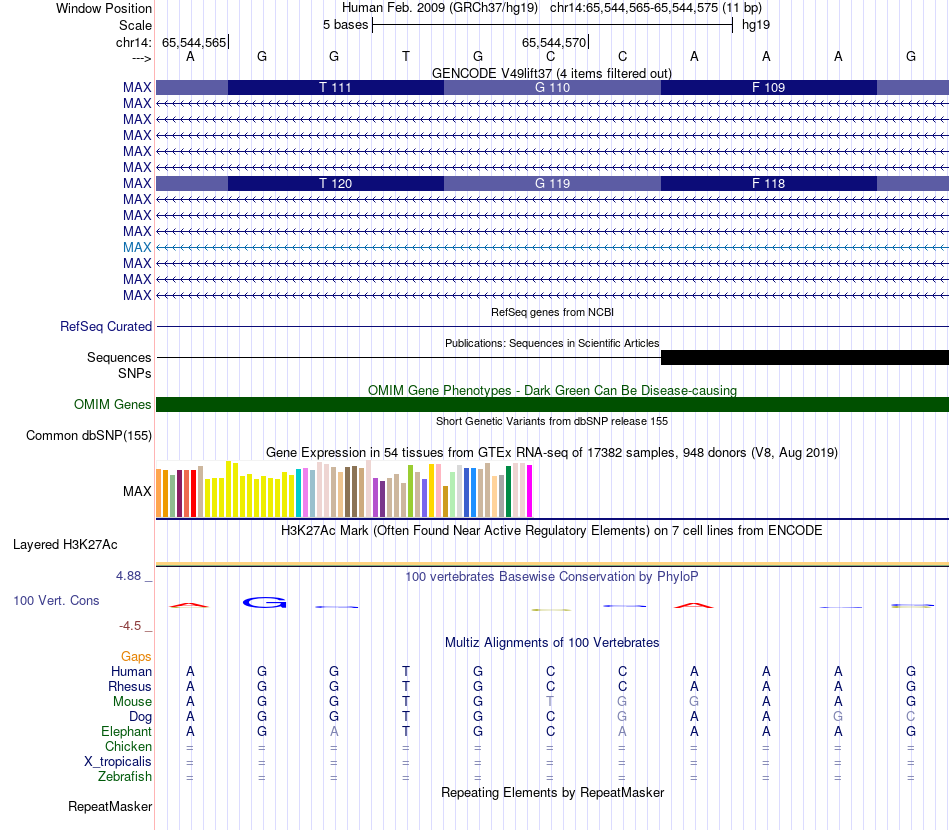Open the Common dbSNP(155) track label
Viewport: 950px width, 830px height.
pyautogui.click(x=89, y=436)
